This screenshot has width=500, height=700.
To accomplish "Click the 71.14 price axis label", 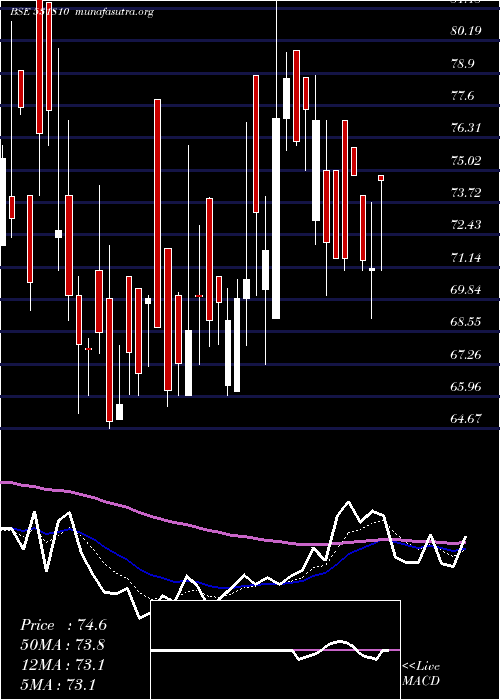I will [x=467, y=257].
